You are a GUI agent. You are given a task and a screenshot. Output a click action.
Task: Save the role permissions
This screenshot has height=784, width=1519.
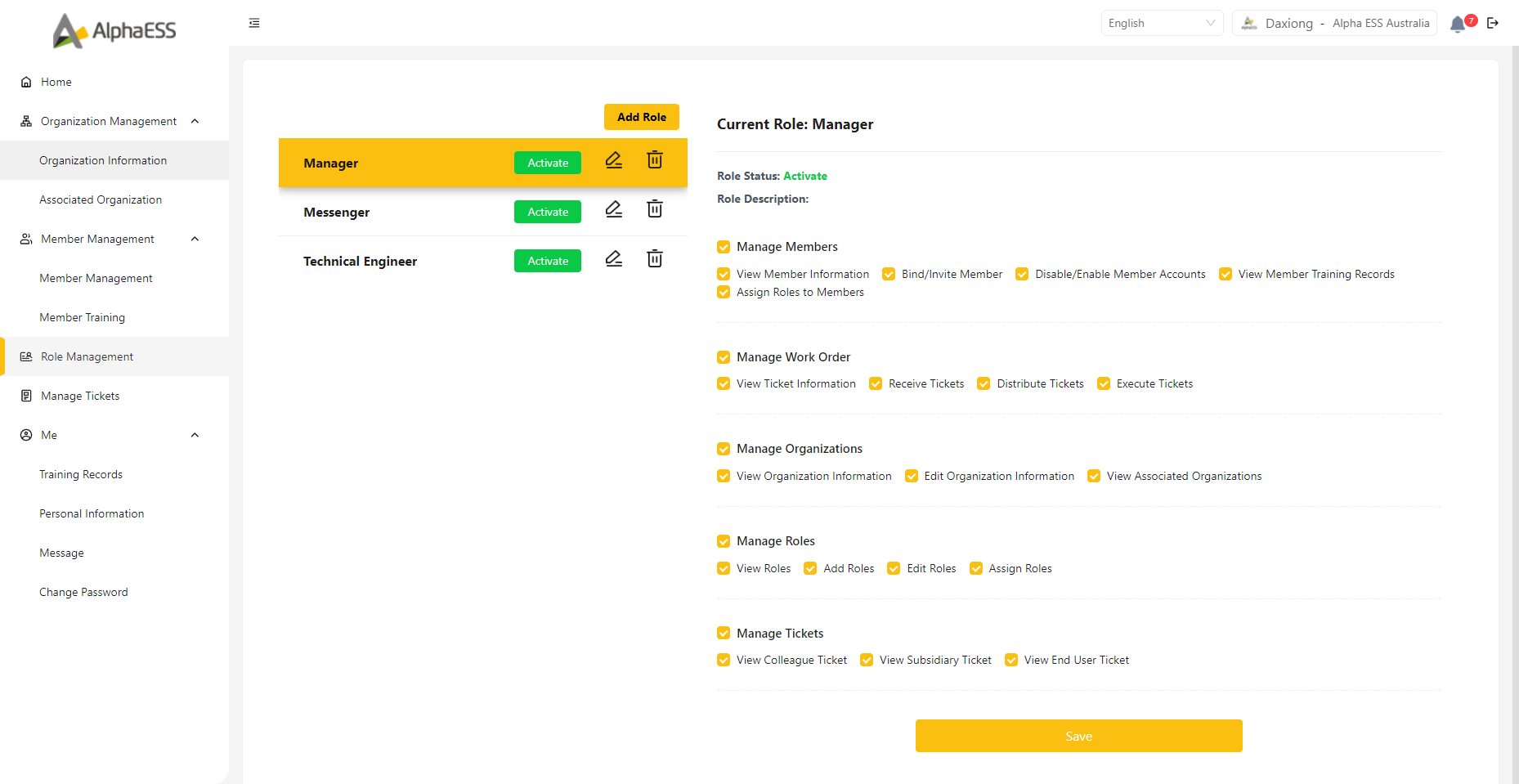pyautogui.click(x=1078, y=736)
